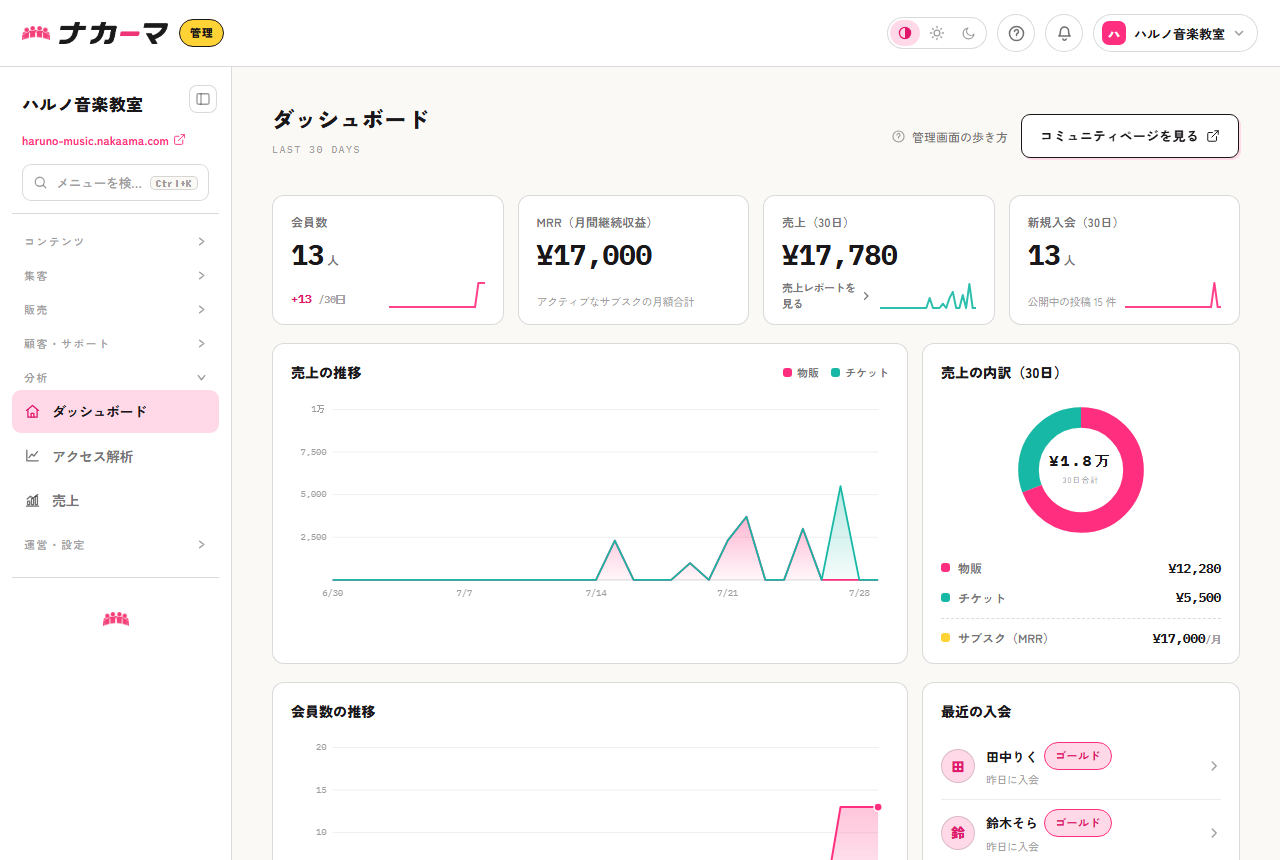Click the pink ハルノ音楽教室 avatar icon
This screenshot has width=1280, height=860.
[x=1113, y=33]
